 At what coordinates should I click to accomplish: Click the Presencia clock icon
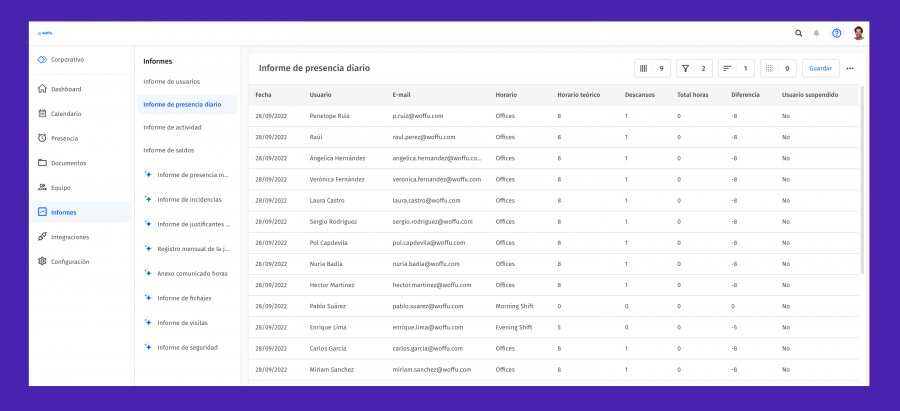pyautogui.click(x=42, y=138)
